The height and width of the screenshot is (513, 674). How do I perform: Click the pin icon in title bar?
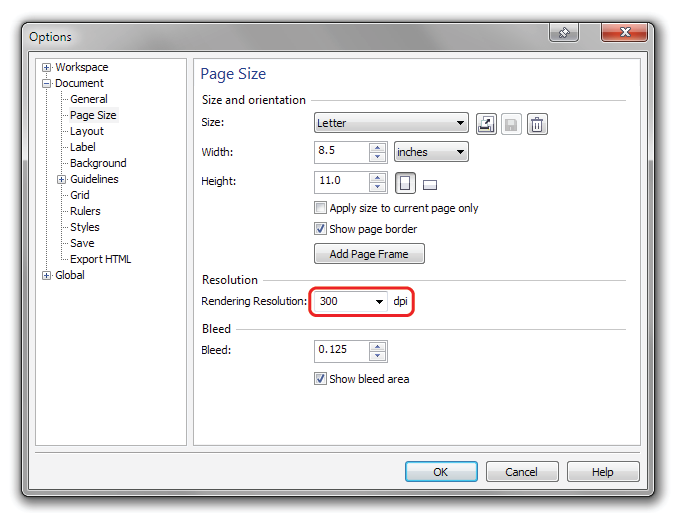[x=564, y=32]
